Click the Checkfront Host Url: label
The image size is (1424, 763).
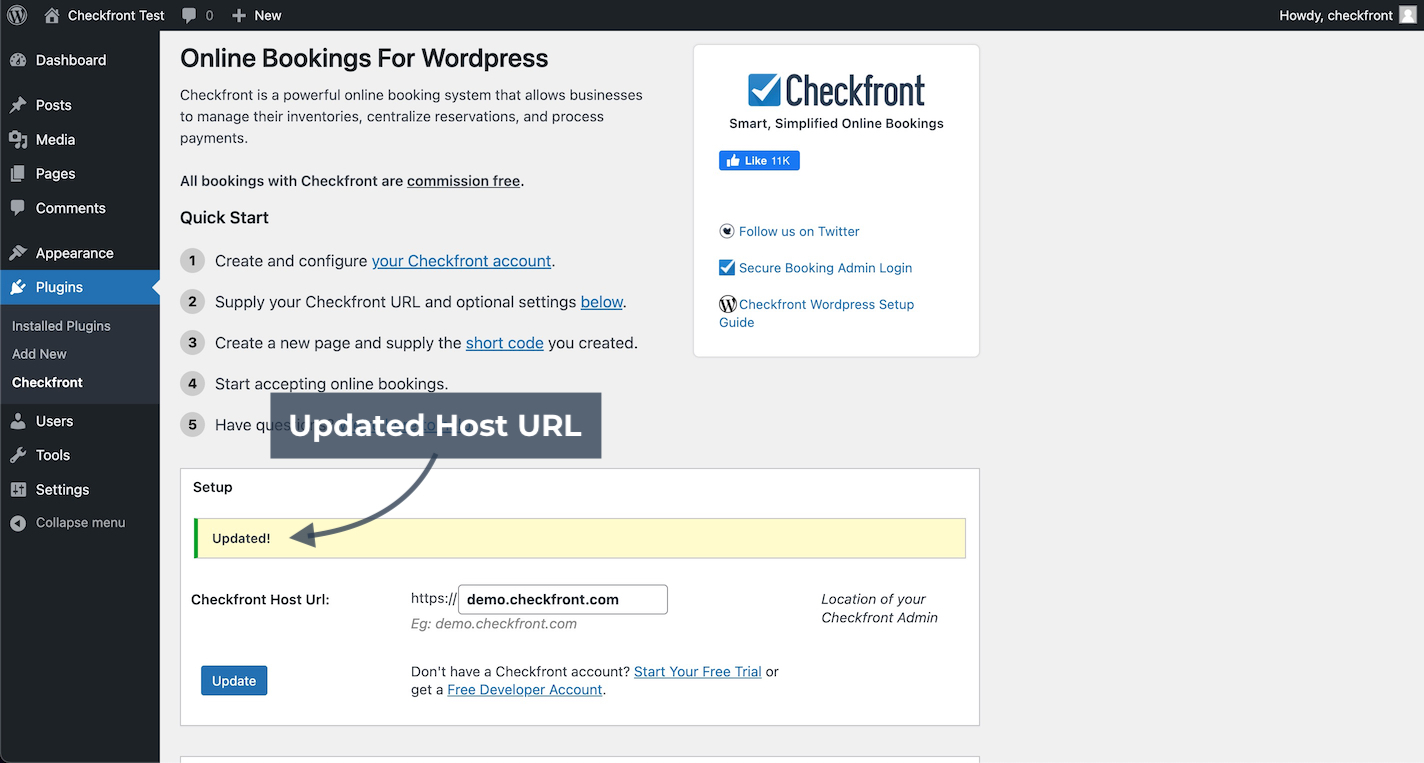[260, 600]
